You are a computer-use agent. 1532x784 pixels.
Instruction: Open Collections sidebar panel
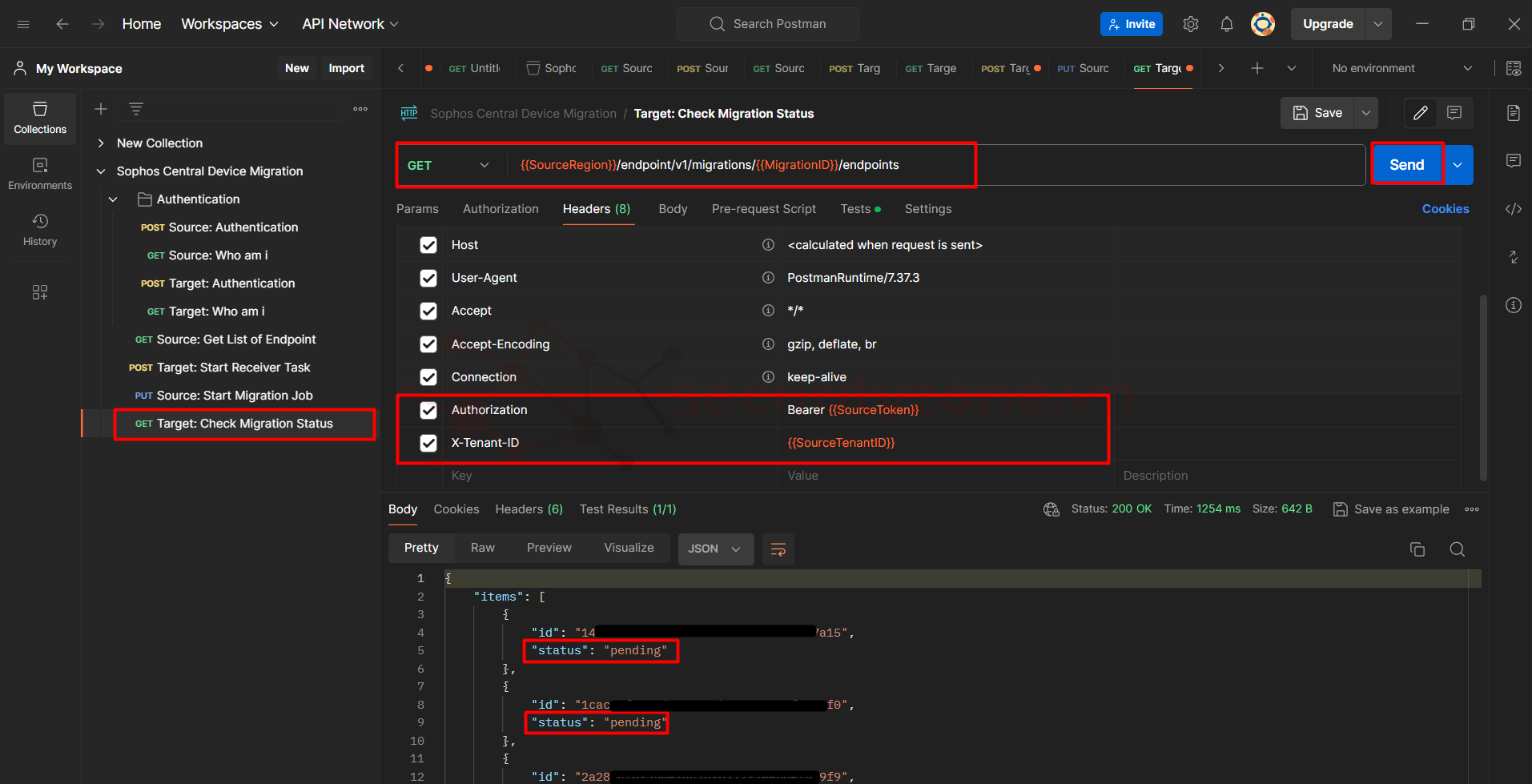(40, 118)
